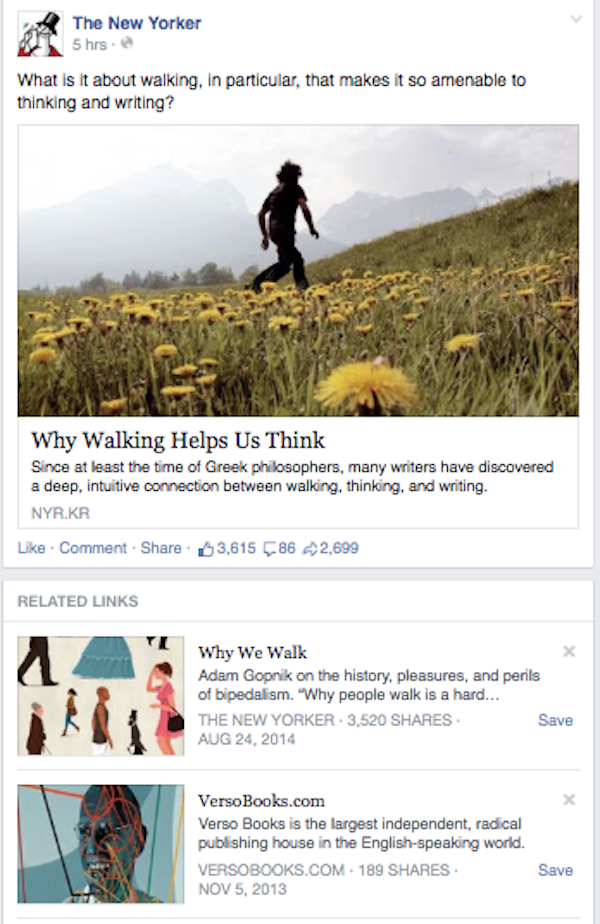Click the thumbs-up likes count icon
Image resolution: width=600 pixels, height=924 pixels.
click(x=206, y=549)
